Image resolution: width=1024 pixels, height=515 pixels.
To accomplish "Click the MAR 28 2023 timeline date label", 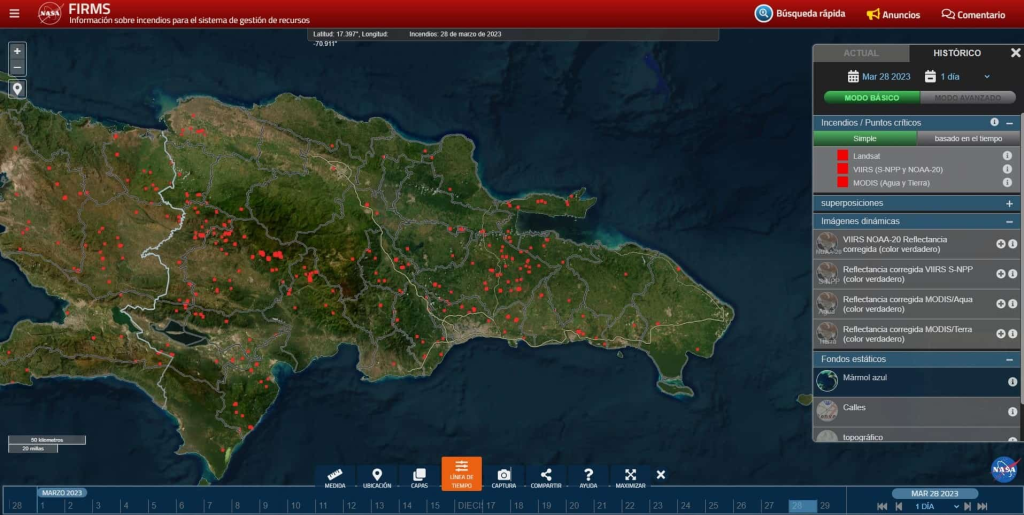I will click(935, 493).
